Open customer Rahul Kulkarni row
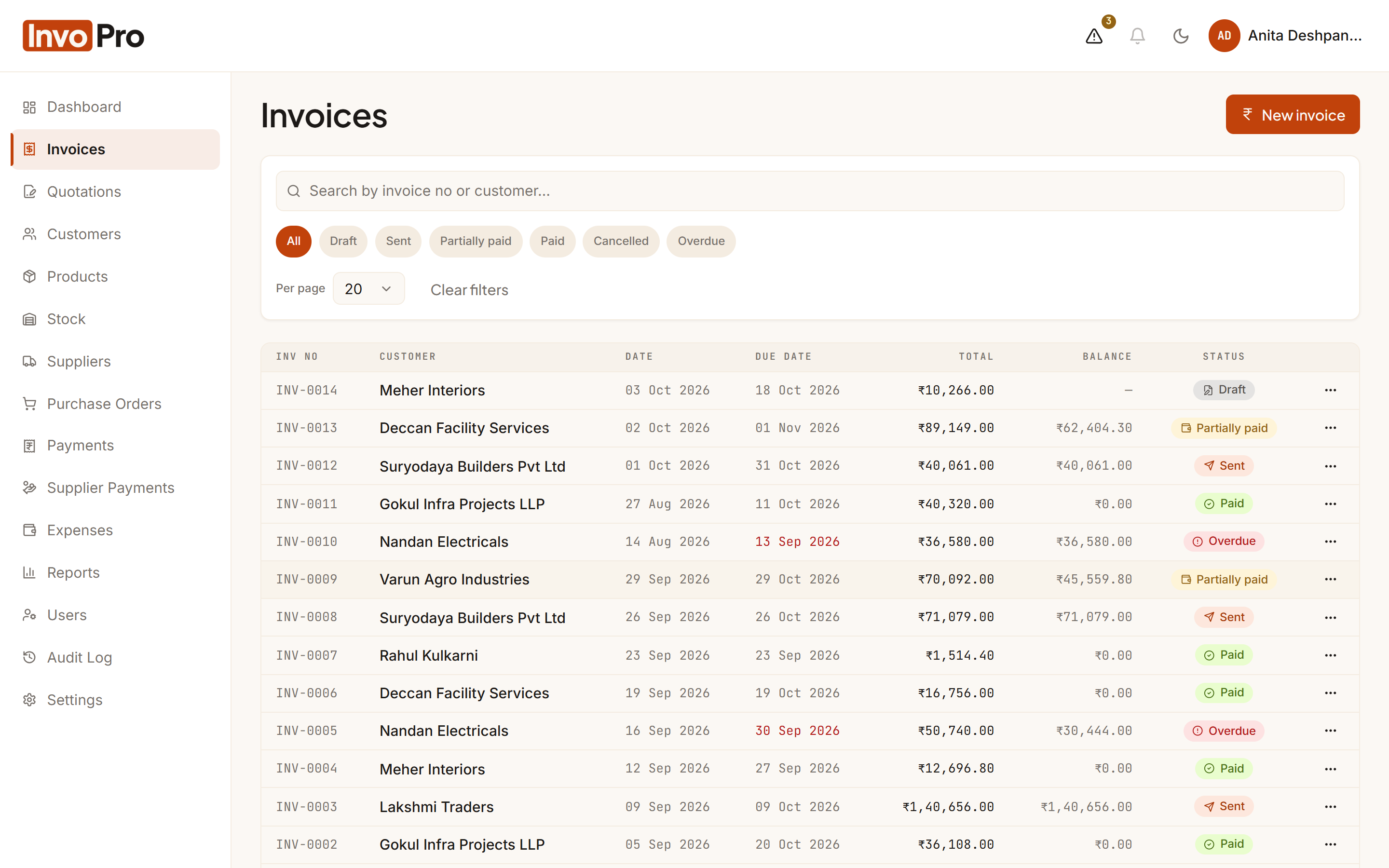Viewport: 1389px width, 868px height. [x=428, y=656]
